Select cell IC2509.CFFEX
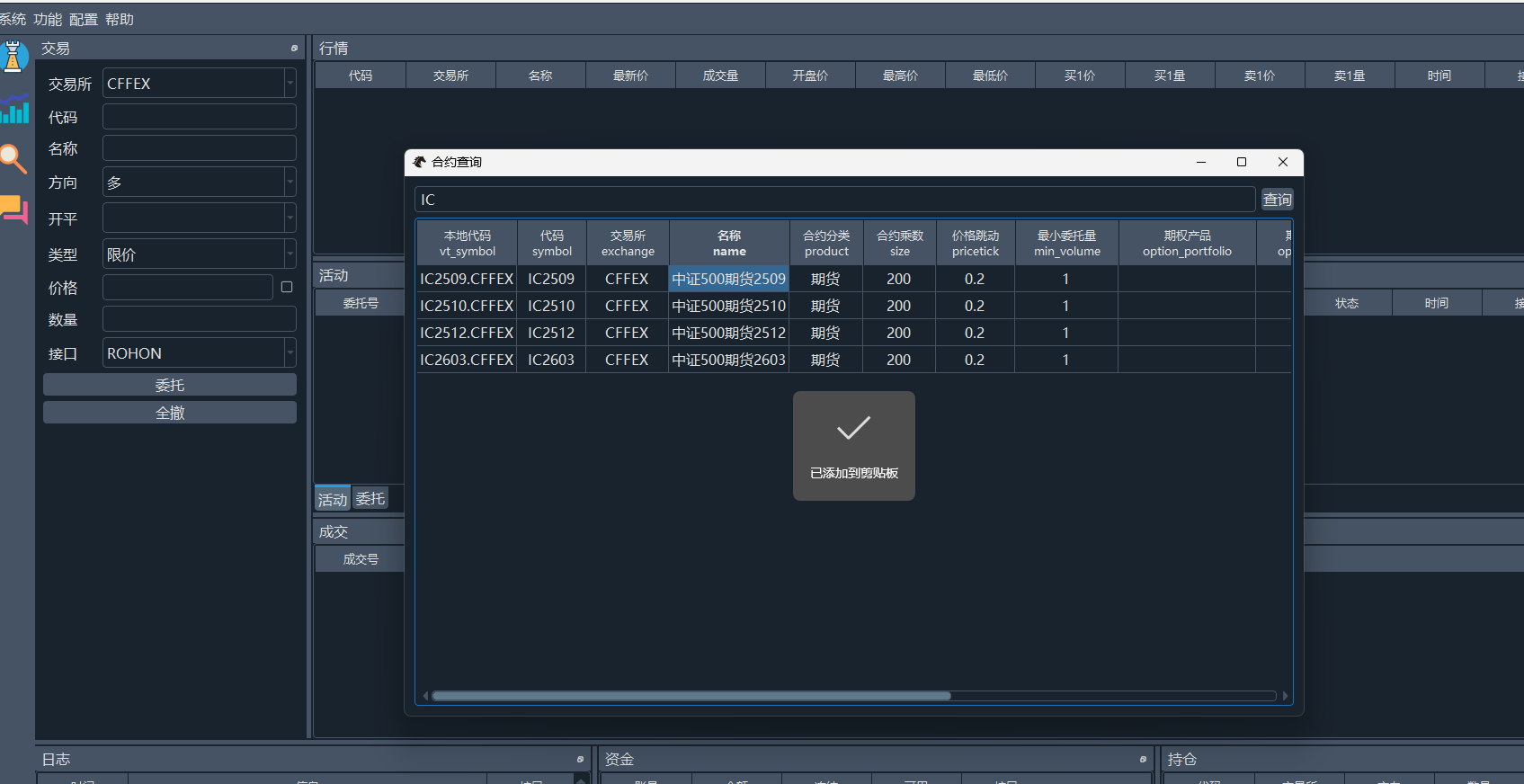1524x784 pixels. [468, 279]
